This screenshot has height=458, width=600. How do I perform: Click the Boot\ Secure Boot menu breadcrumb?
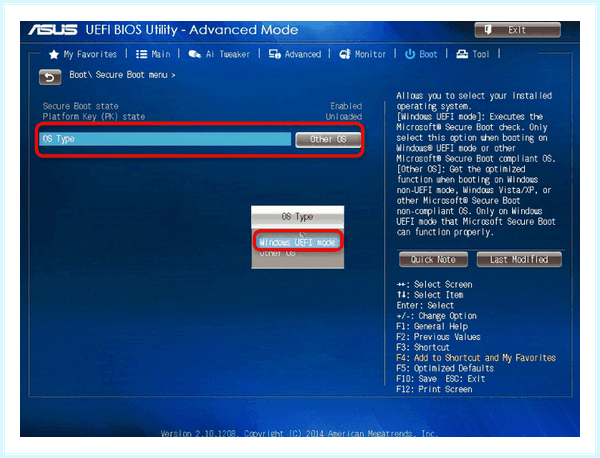point(122,75)
